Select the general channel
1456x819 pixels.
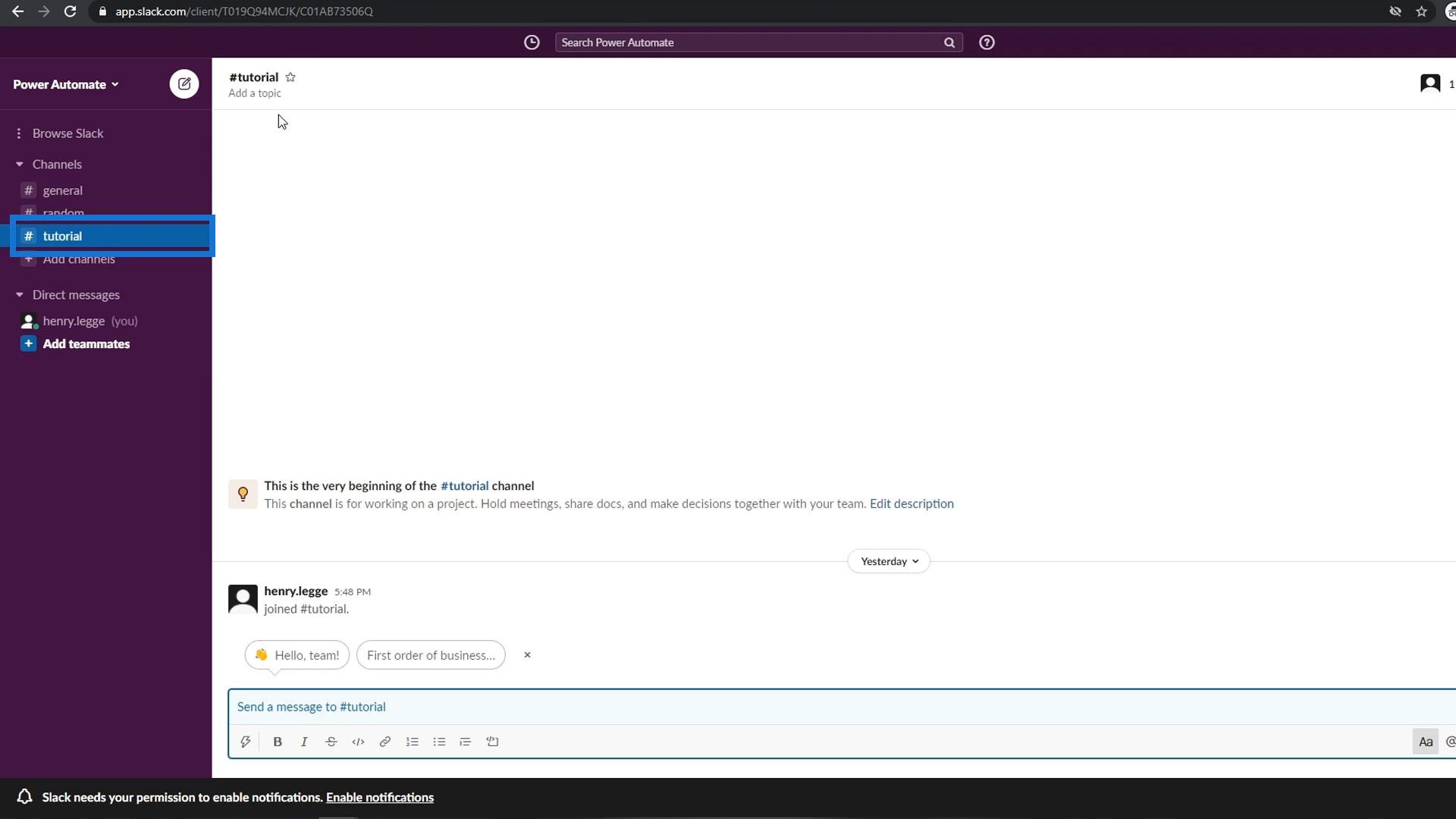coord(62,190)
